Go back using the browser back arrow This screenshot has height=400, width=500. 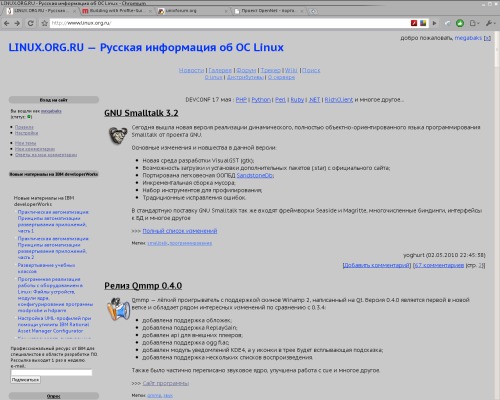pos(7,23)
